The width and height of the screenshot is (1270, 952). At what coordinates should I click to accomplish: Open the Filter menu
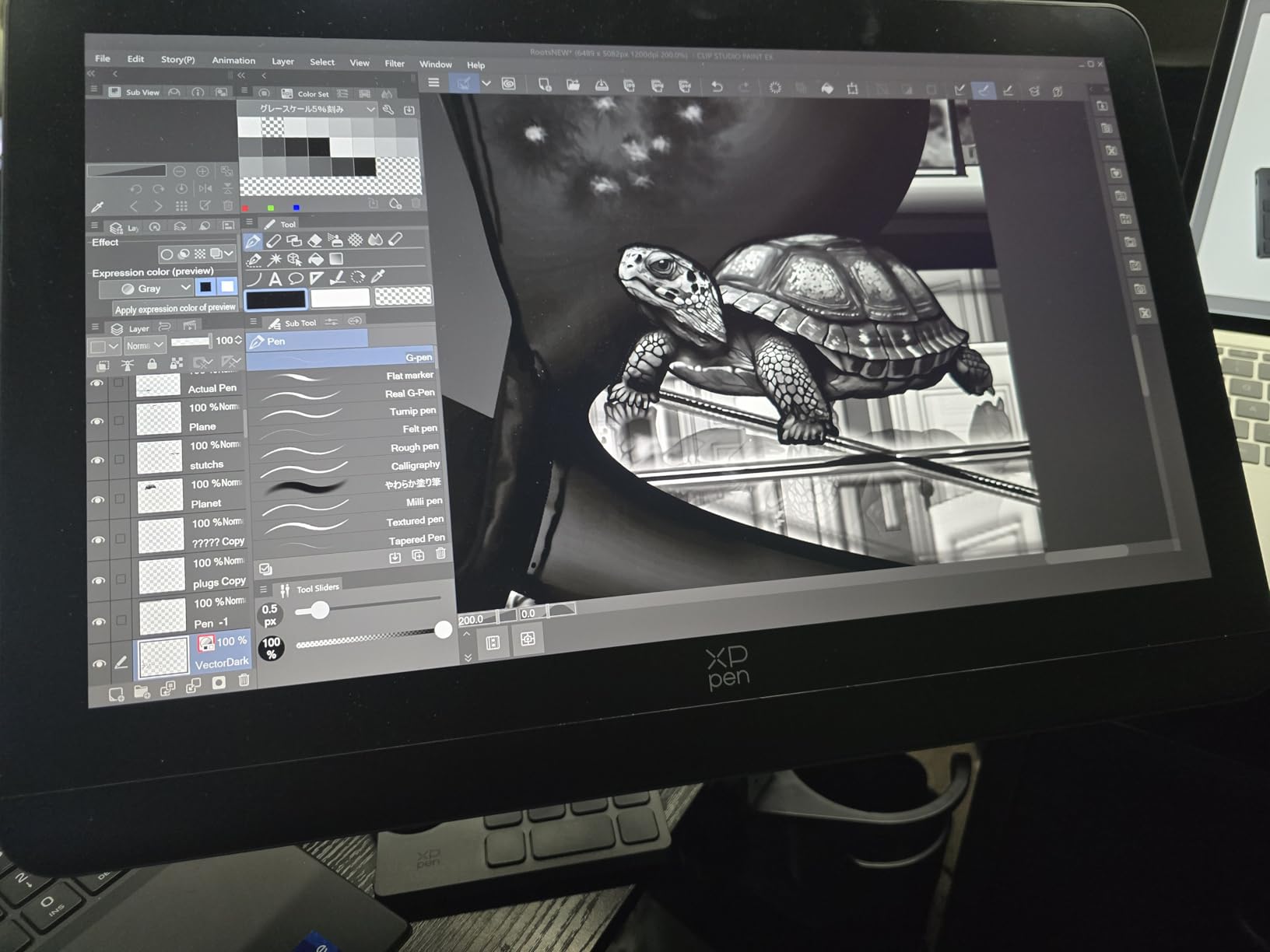click(395, 63)
